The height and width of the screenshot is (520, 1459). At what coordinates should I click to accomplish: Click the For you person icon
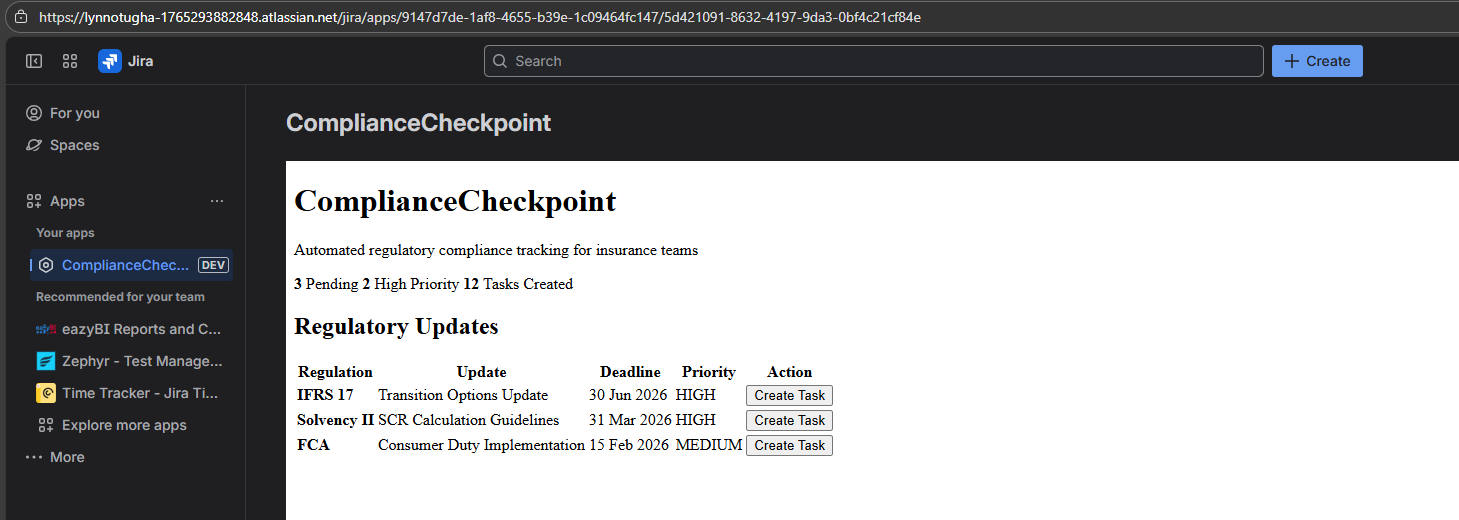click(x=34, y=113)
